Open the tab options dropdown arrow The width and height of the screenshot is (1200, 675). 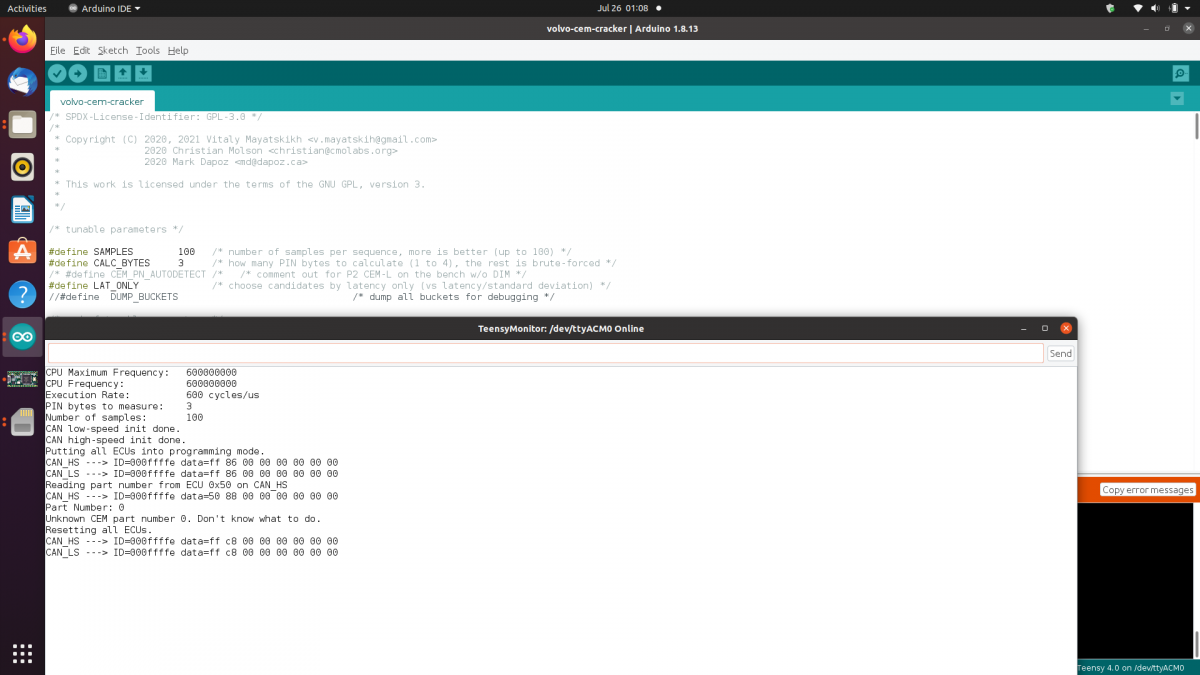[x=1177, y=98]
